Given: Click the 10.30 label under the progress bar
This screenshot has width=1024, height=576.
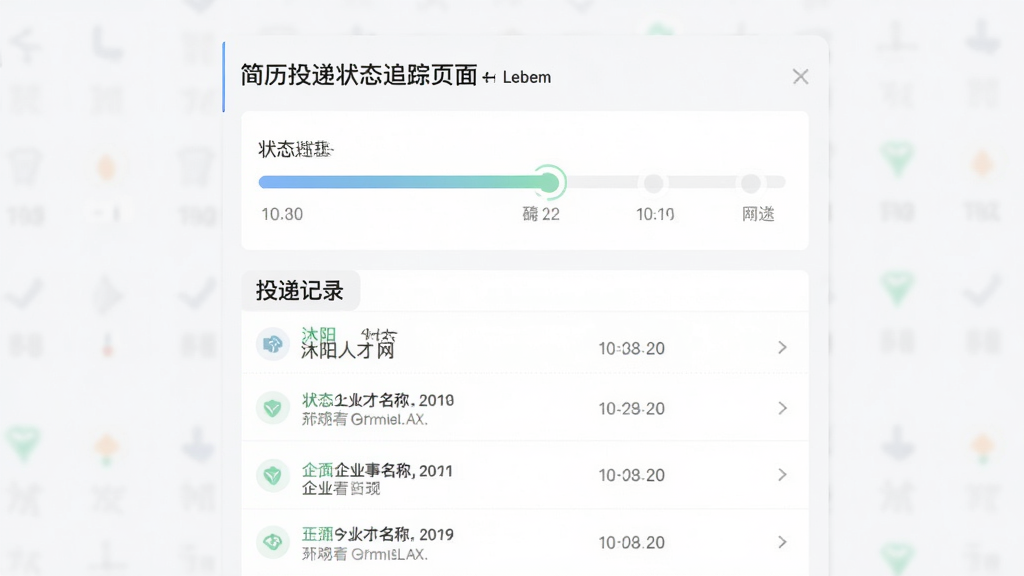Looking at the screenshot, I should pyautogui.click(x=282, y=214).
